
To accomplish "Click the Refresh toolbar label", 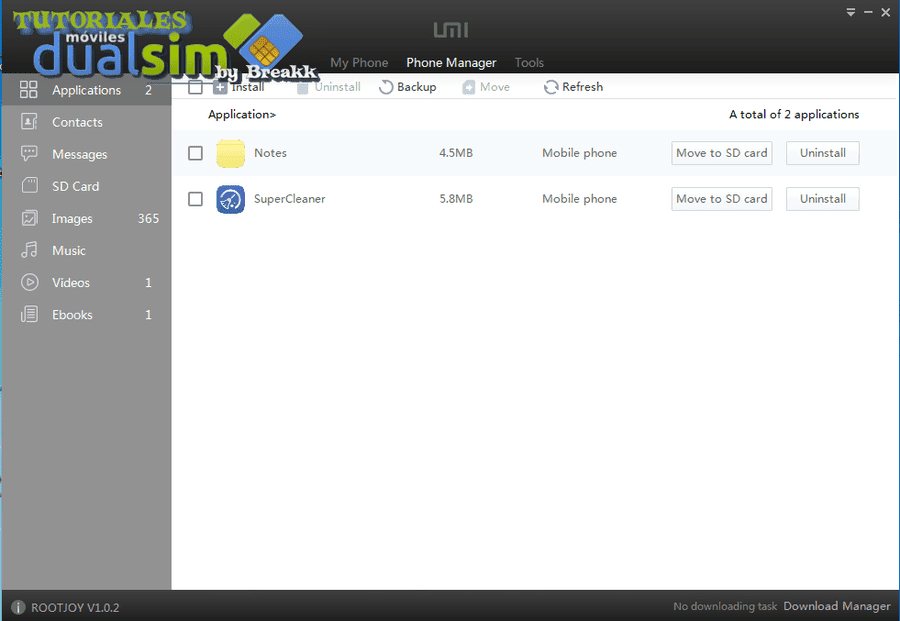I will click(583, 87).
